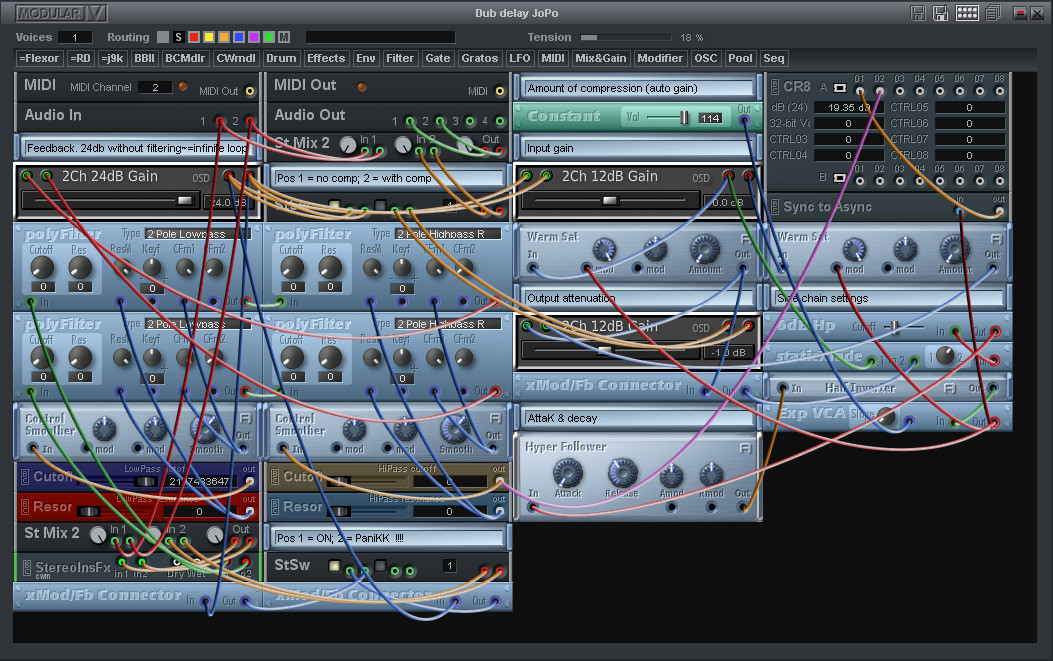
Task: Click the Constant module Out jack
Action: click(744, 121)
